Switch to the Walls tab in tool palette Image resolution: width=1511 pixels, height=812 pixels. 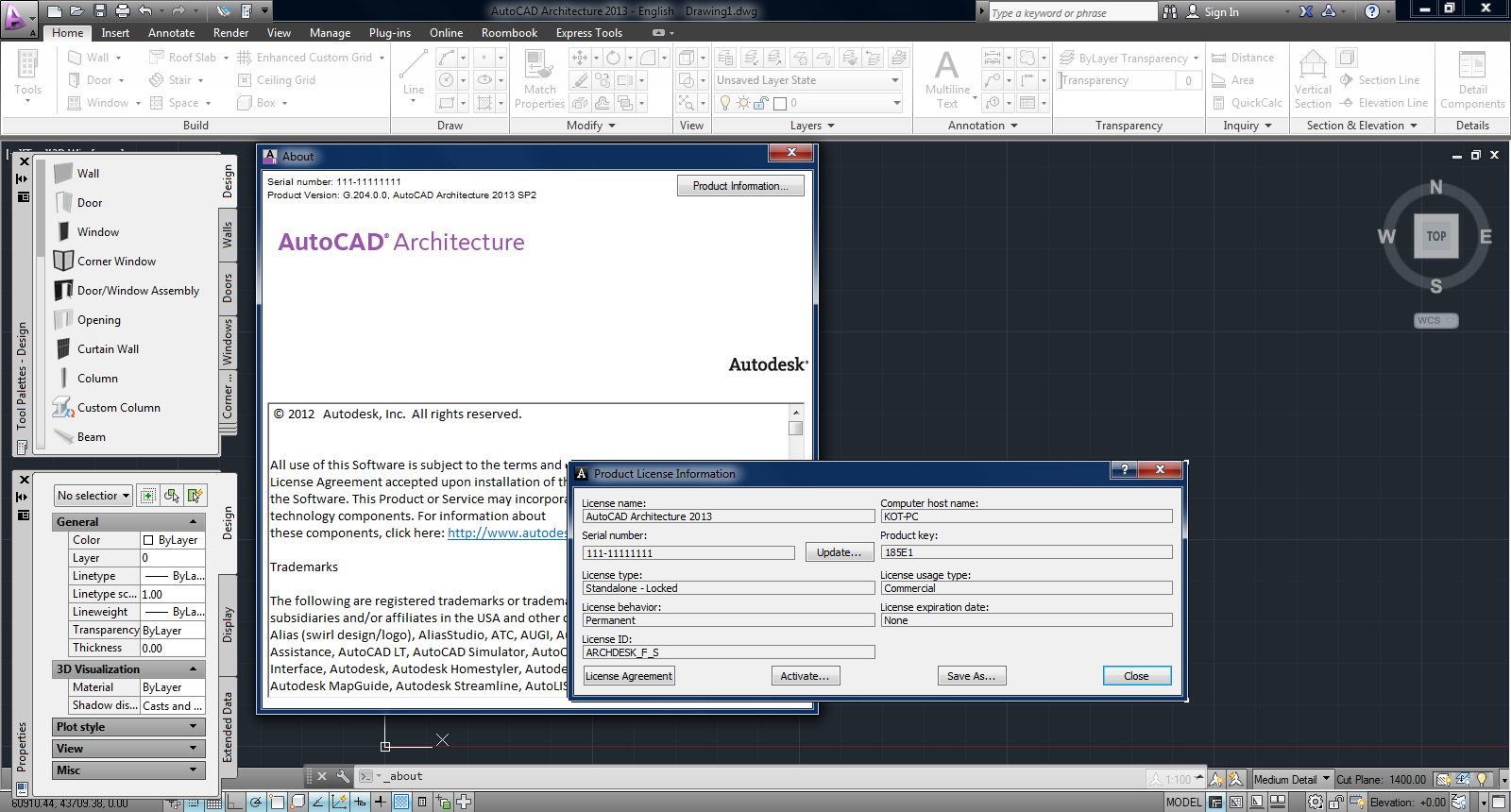(228, 235)
